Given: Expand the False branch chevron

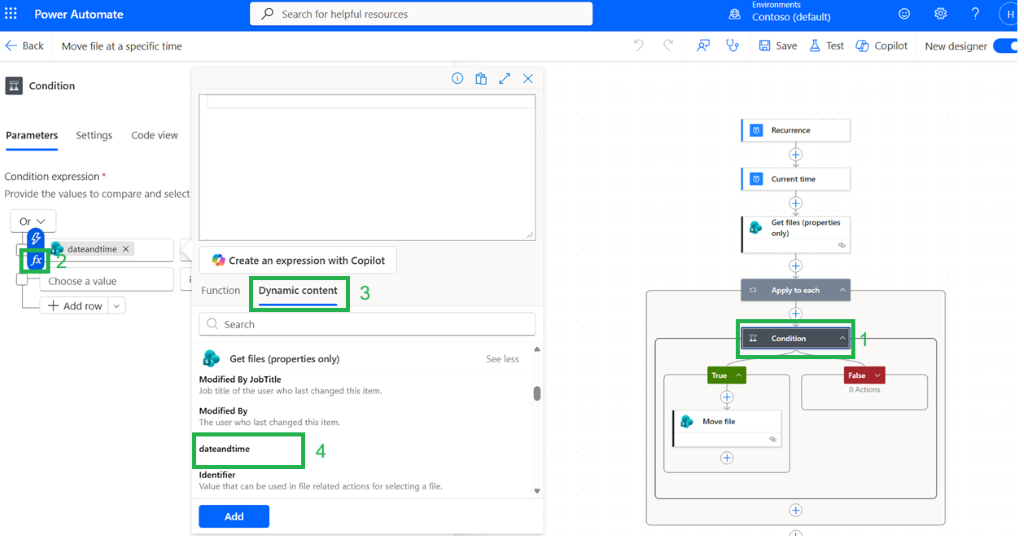Looking at the screenshot, I should tap(877, 375).
